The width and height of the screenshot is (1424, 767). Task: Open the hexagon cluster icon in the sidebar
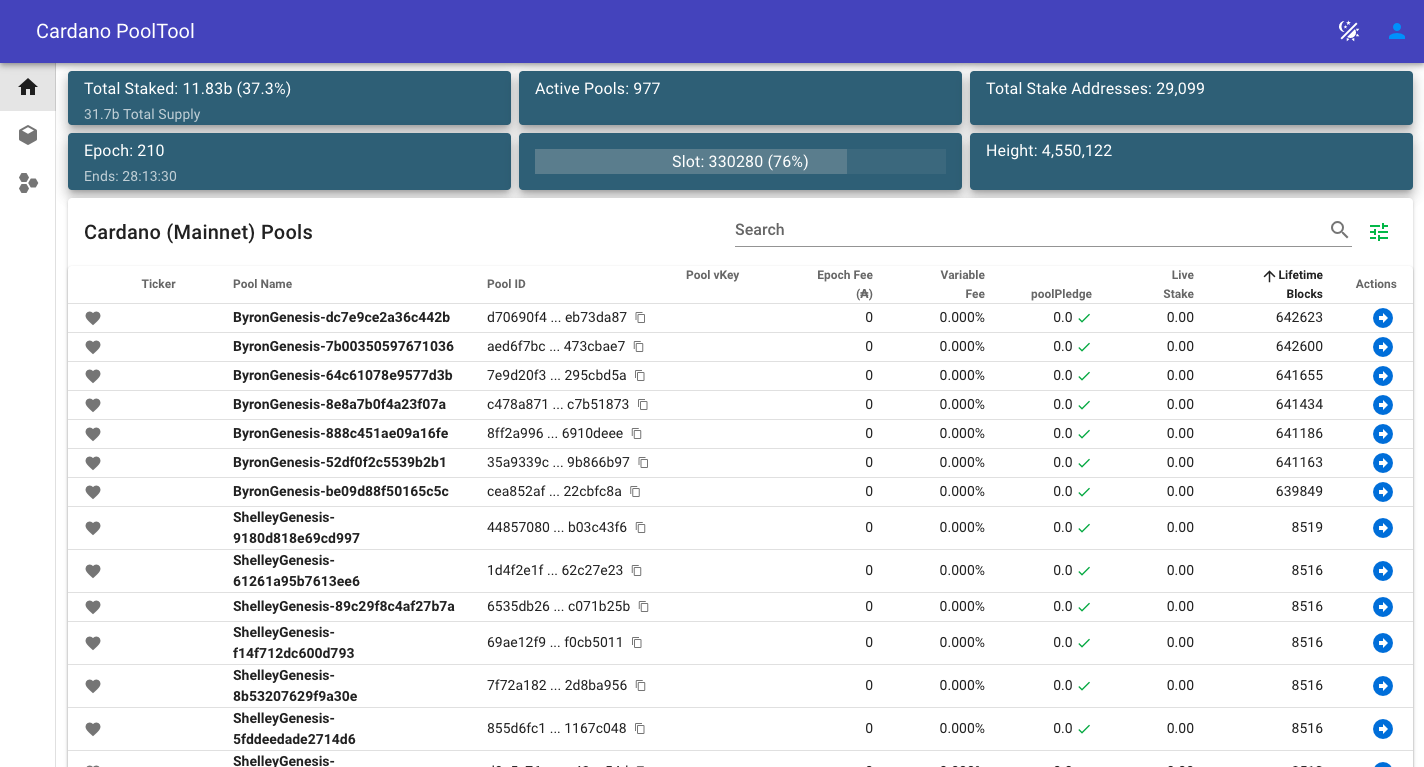[28, 183]
